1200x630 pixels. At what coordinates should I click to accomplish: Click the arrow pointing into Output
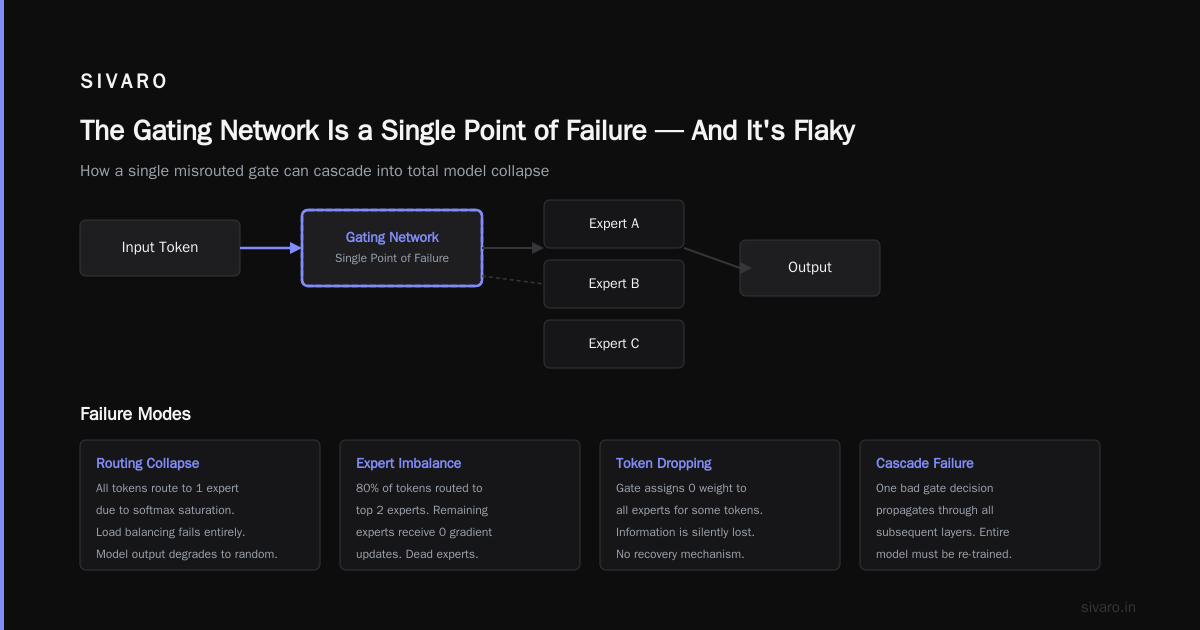click(717, 258)
